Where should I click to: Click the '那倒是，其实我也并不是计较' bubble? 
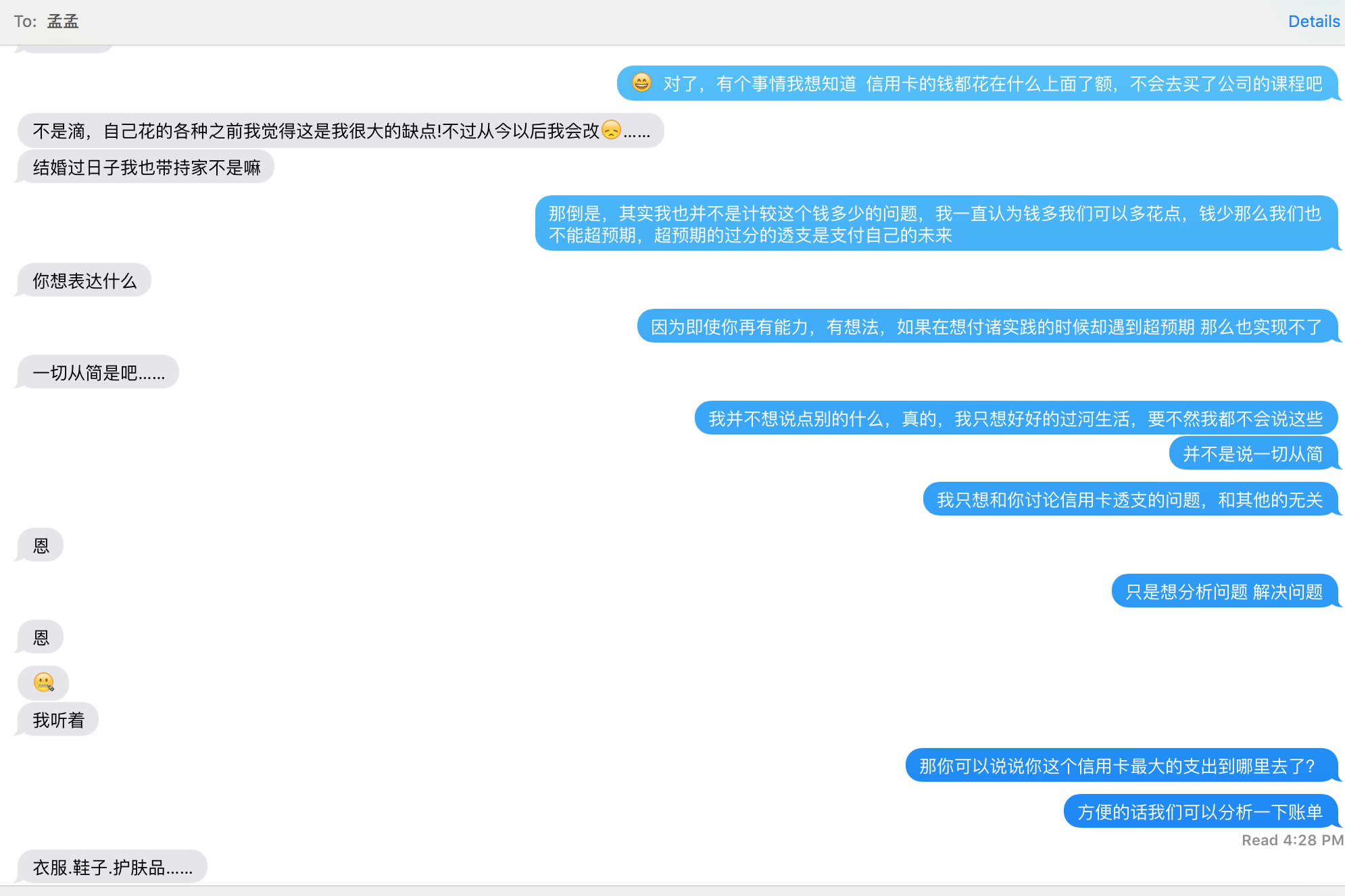pos(935,224)
